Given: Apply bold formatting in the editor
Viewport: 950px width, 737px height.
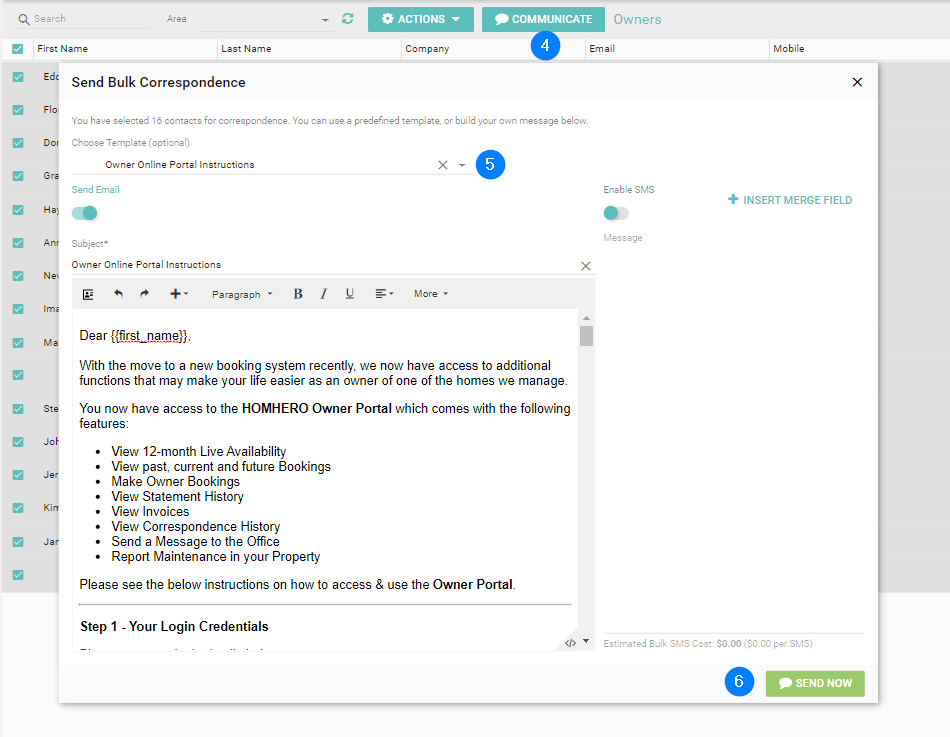Looking at the screenshot, I should [297, 294].
